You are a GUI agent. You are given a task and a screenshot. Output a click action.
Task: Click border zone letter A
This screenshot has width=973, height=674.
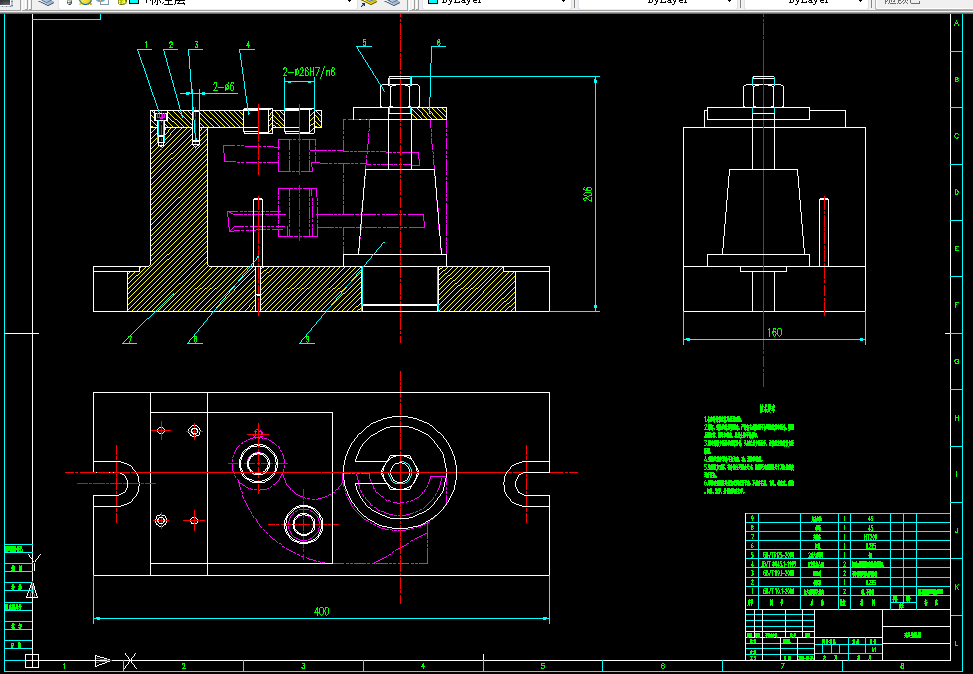pyautogui.click(x=956, y=23)
